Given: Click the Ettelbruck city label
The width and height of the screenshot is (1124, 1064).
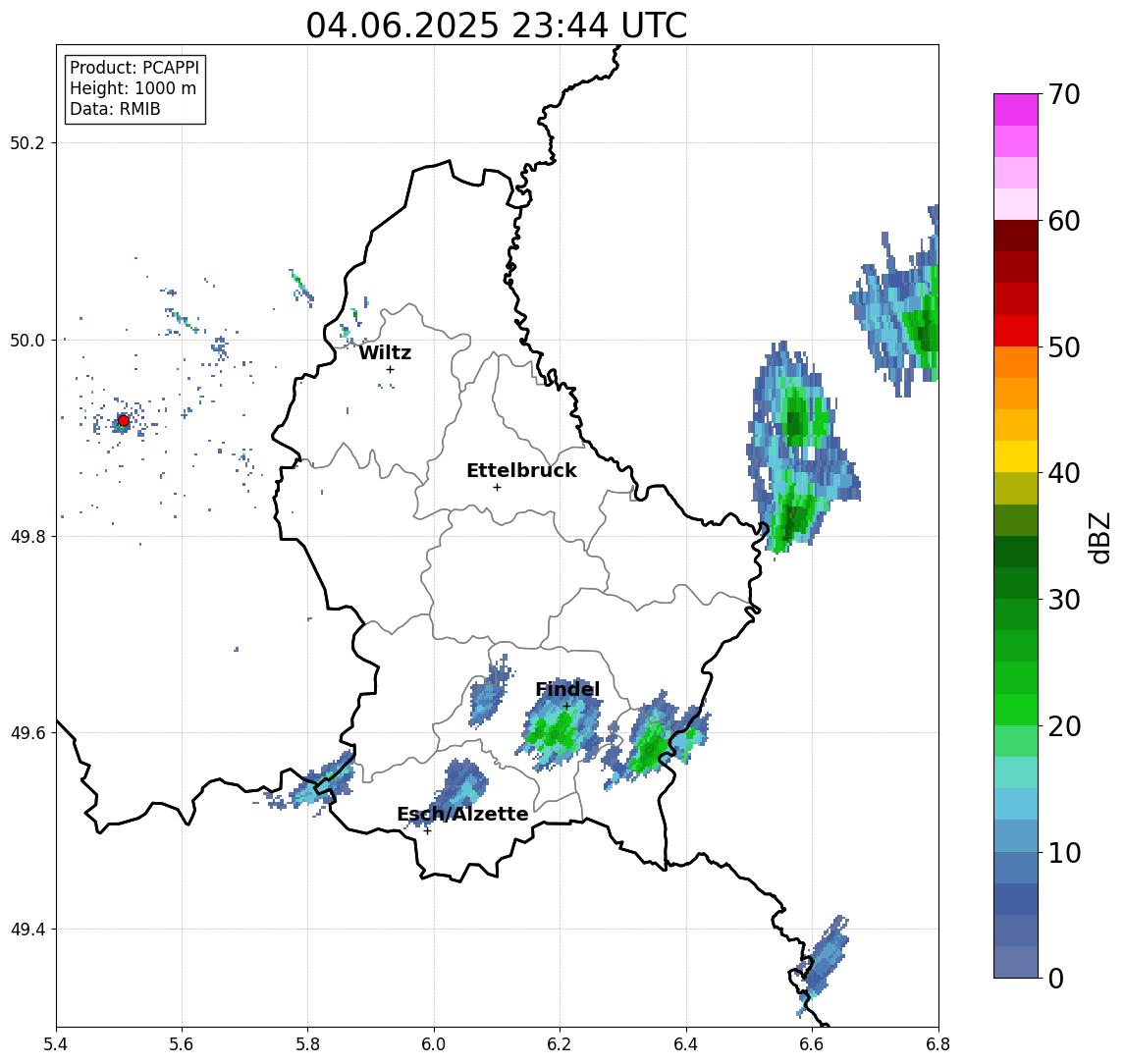Looking at the screenshot, I should coord(522,470).
